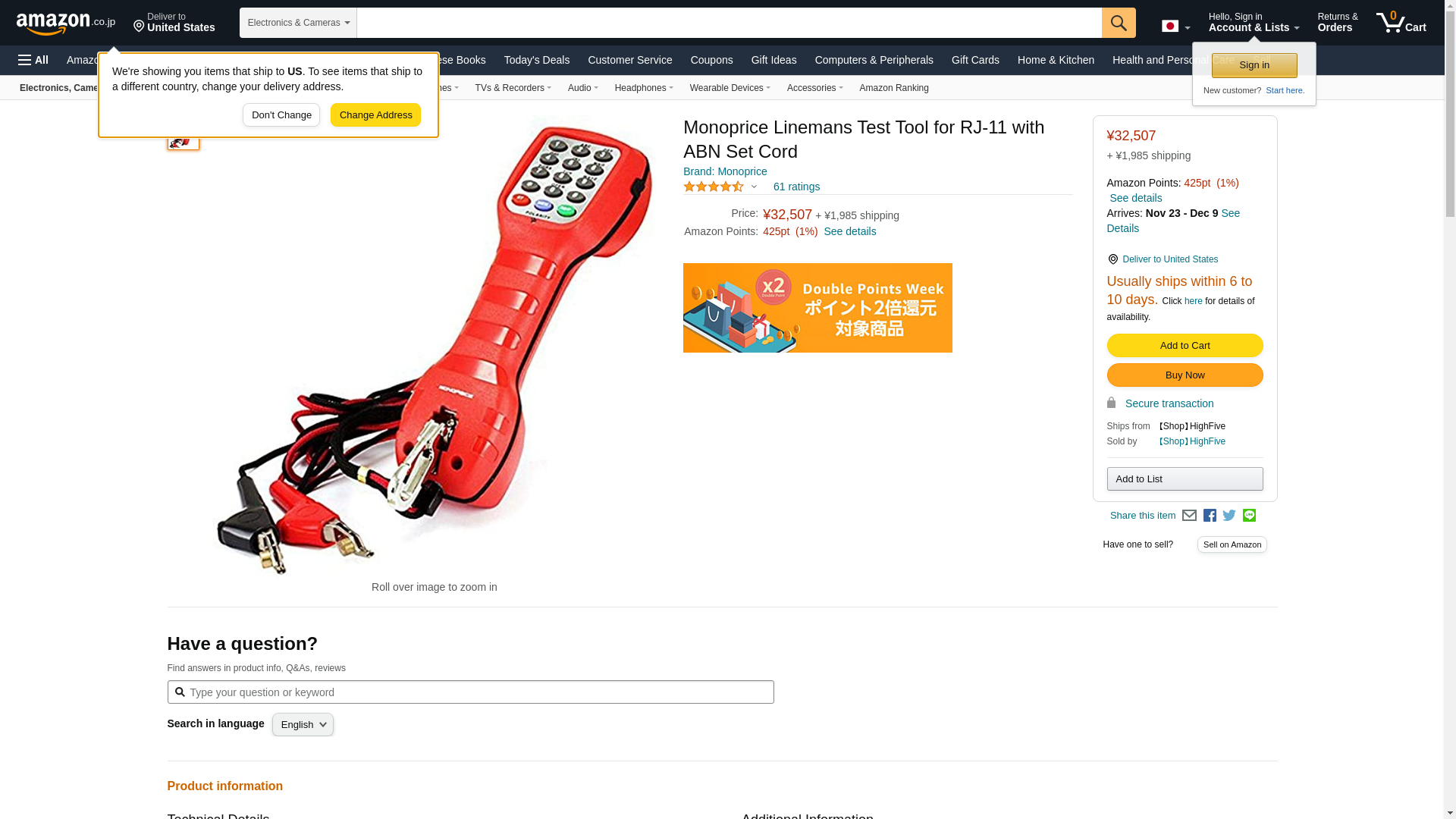Click the magnifier search submit button
Image resolution: width=1456 pixels, height=819 pixels.
[1119, 23]
